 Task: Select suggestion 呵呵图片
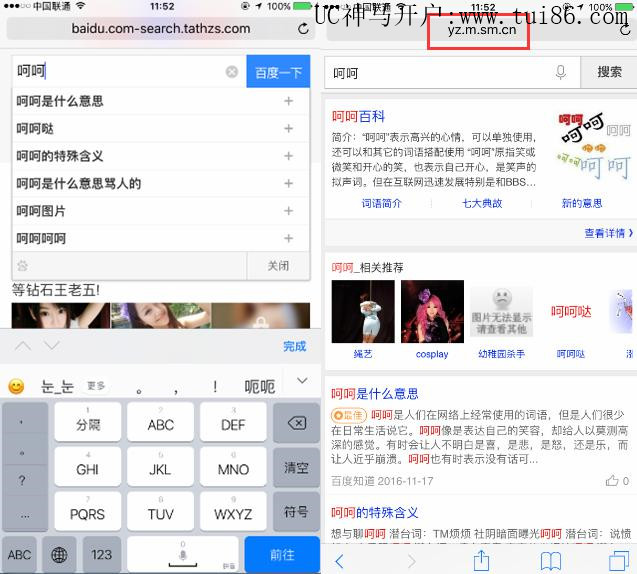pyautogui.click(x=41, y=211)
